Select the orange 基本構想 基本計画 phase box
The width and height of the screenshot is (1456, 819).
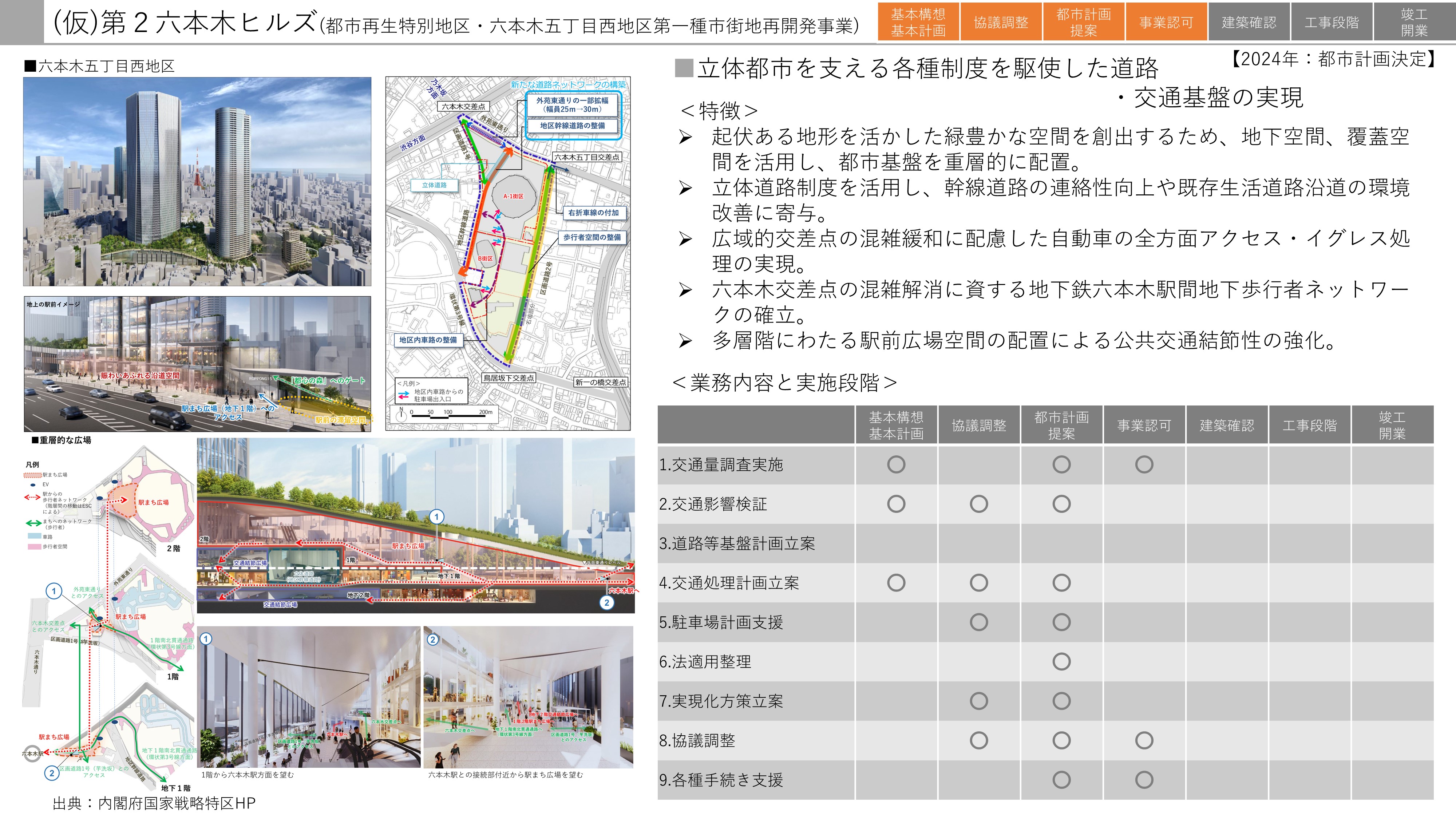[918, 22]
